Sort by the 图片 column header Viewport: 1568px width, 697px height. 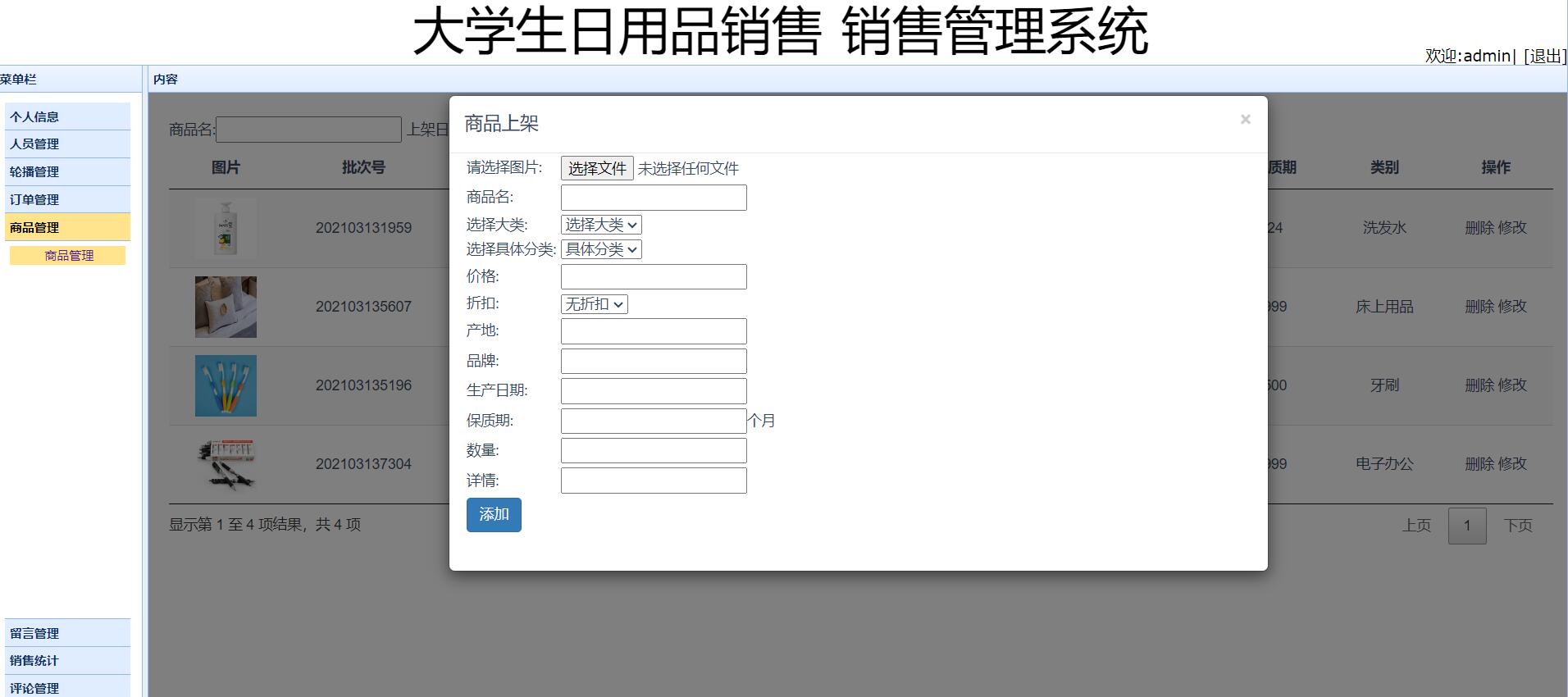point(226,167)
